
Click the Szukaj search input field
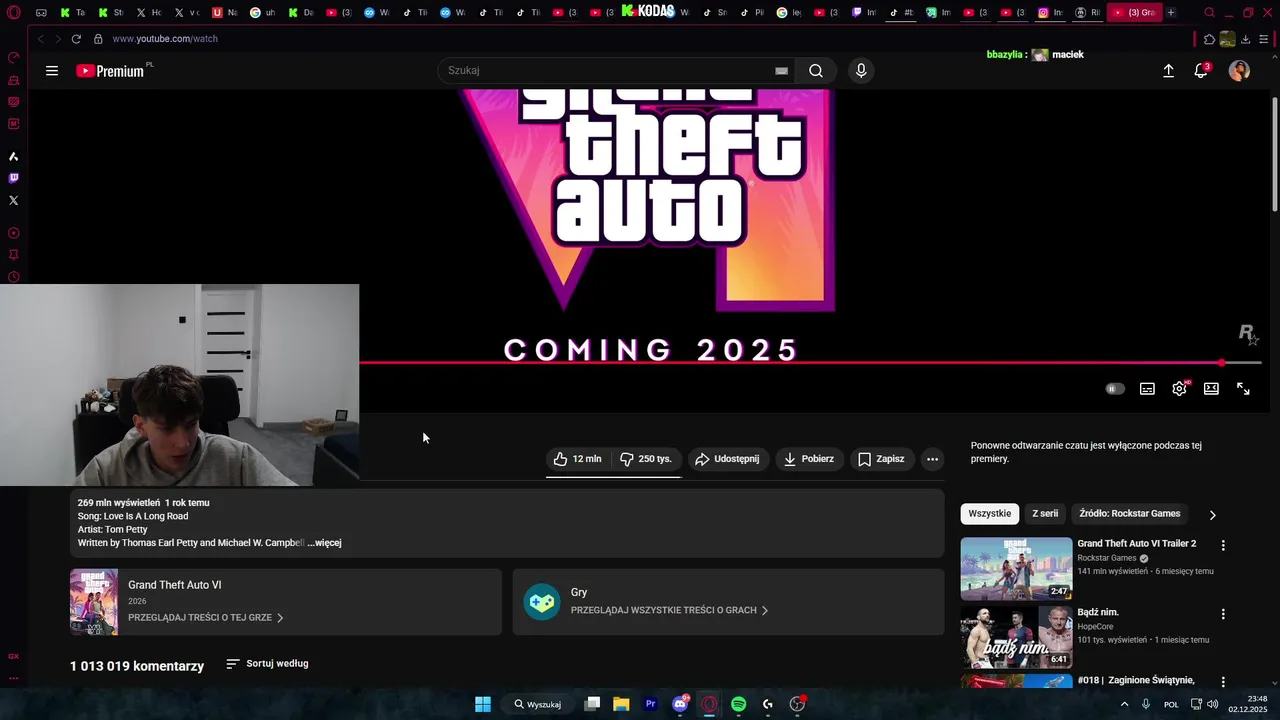605,71
